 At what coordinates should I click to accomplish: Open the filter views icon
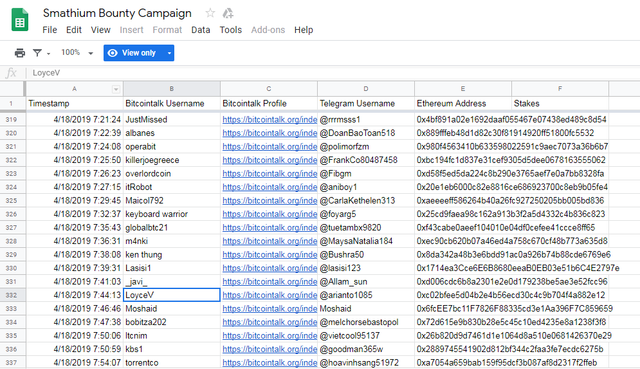point(37,53)
